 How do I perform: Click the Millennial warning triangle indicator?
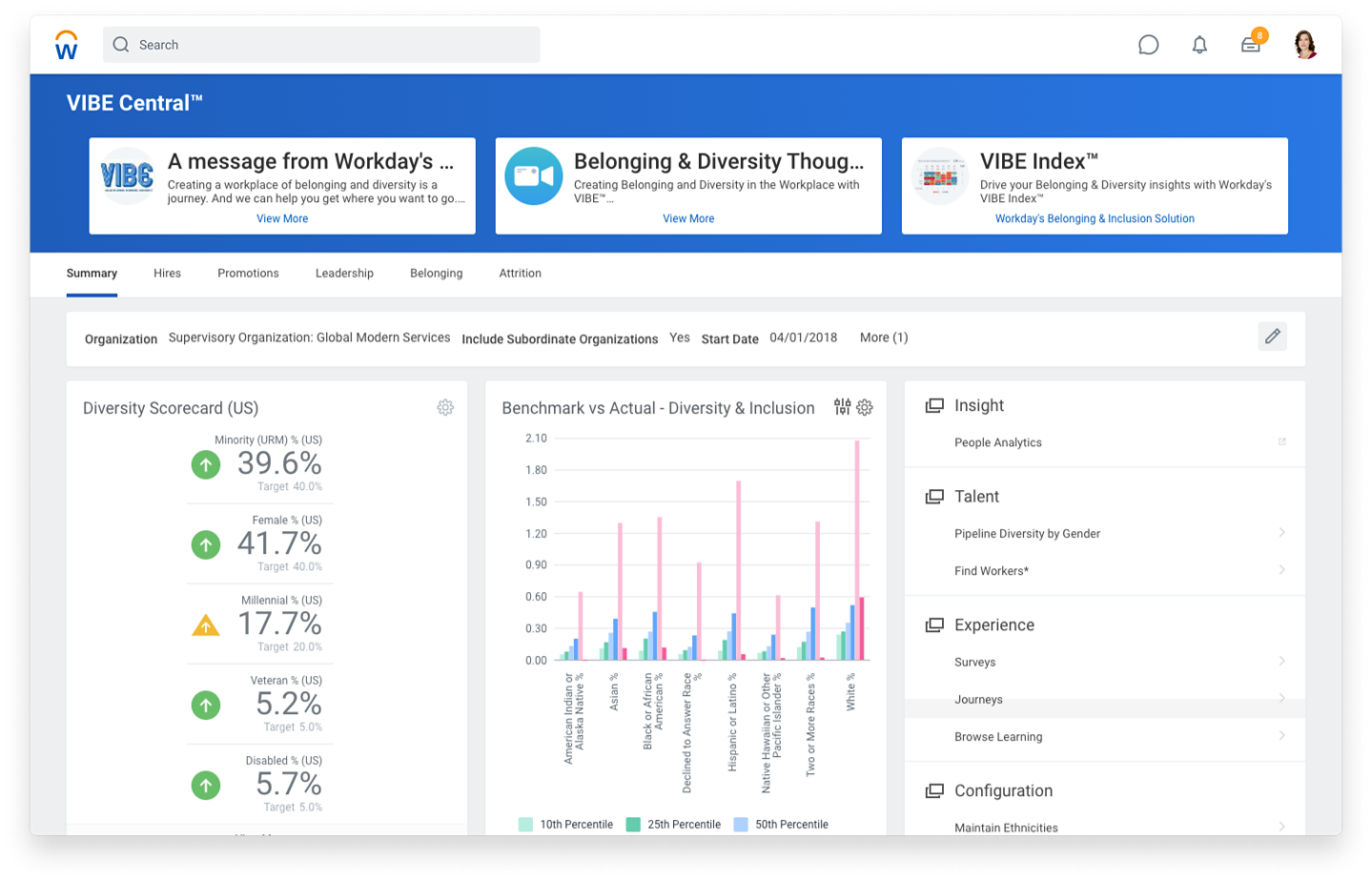tap(206, 625)
